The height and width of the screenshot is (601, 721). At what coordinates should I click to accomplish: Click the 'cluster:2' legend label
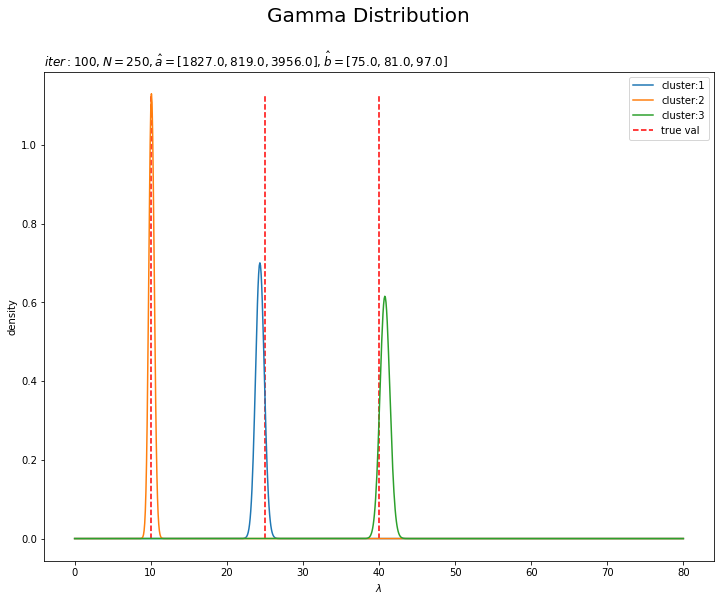(682, 100)
